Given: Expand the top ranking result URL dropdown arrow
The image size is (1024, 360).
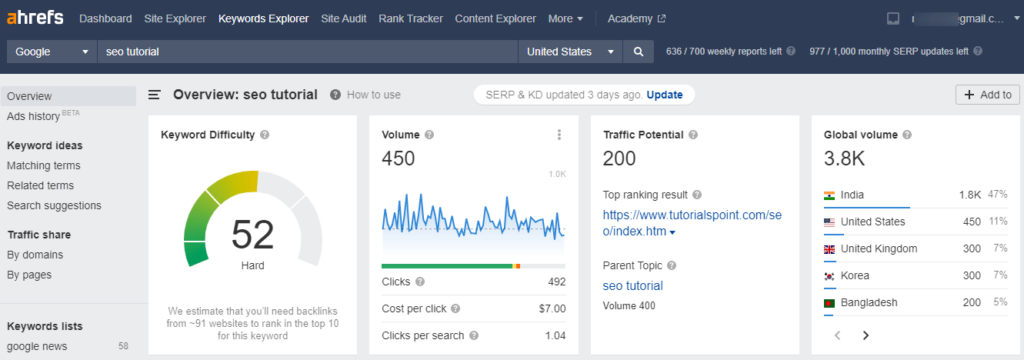Looking at the screenshot, I should (673, 233).
